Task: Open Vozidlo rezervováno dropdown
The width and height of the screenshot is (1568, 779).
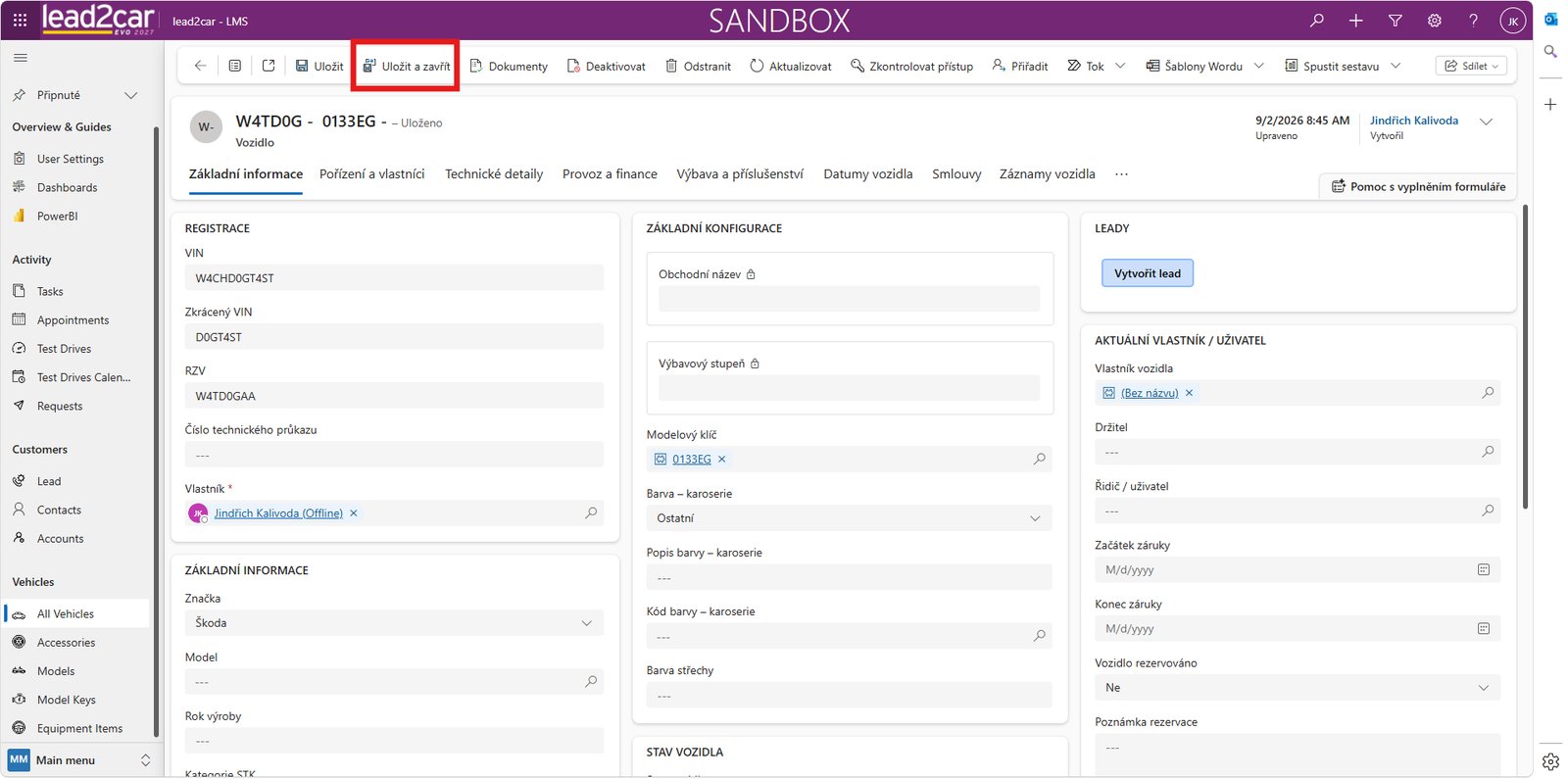Action: coord(1298,688)
